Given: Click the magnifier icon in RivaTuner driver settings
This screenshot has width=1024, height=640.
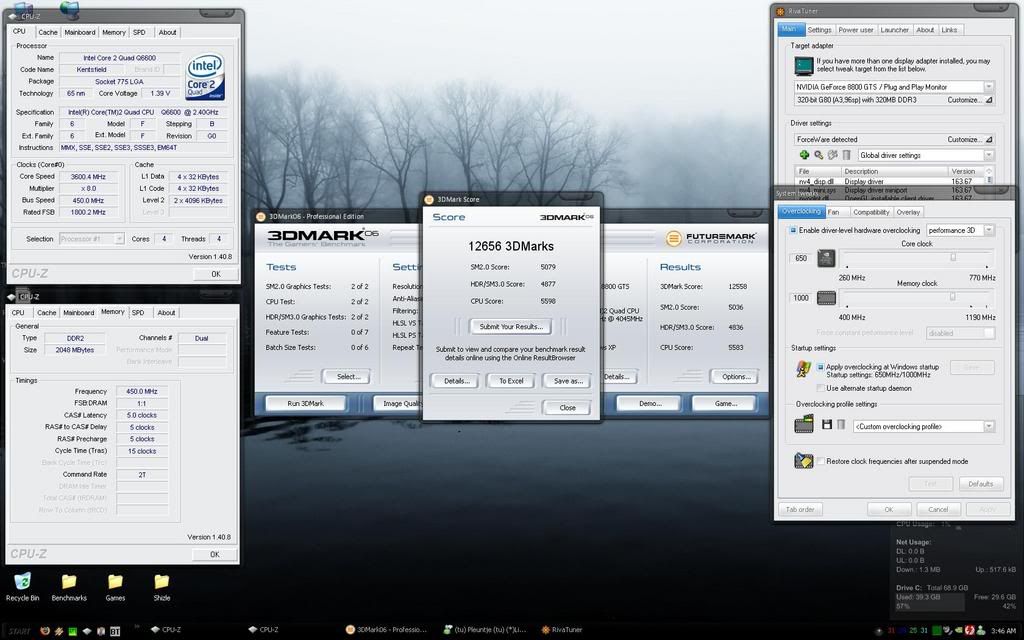Looking at the screenshot, I should pos(818,155).
